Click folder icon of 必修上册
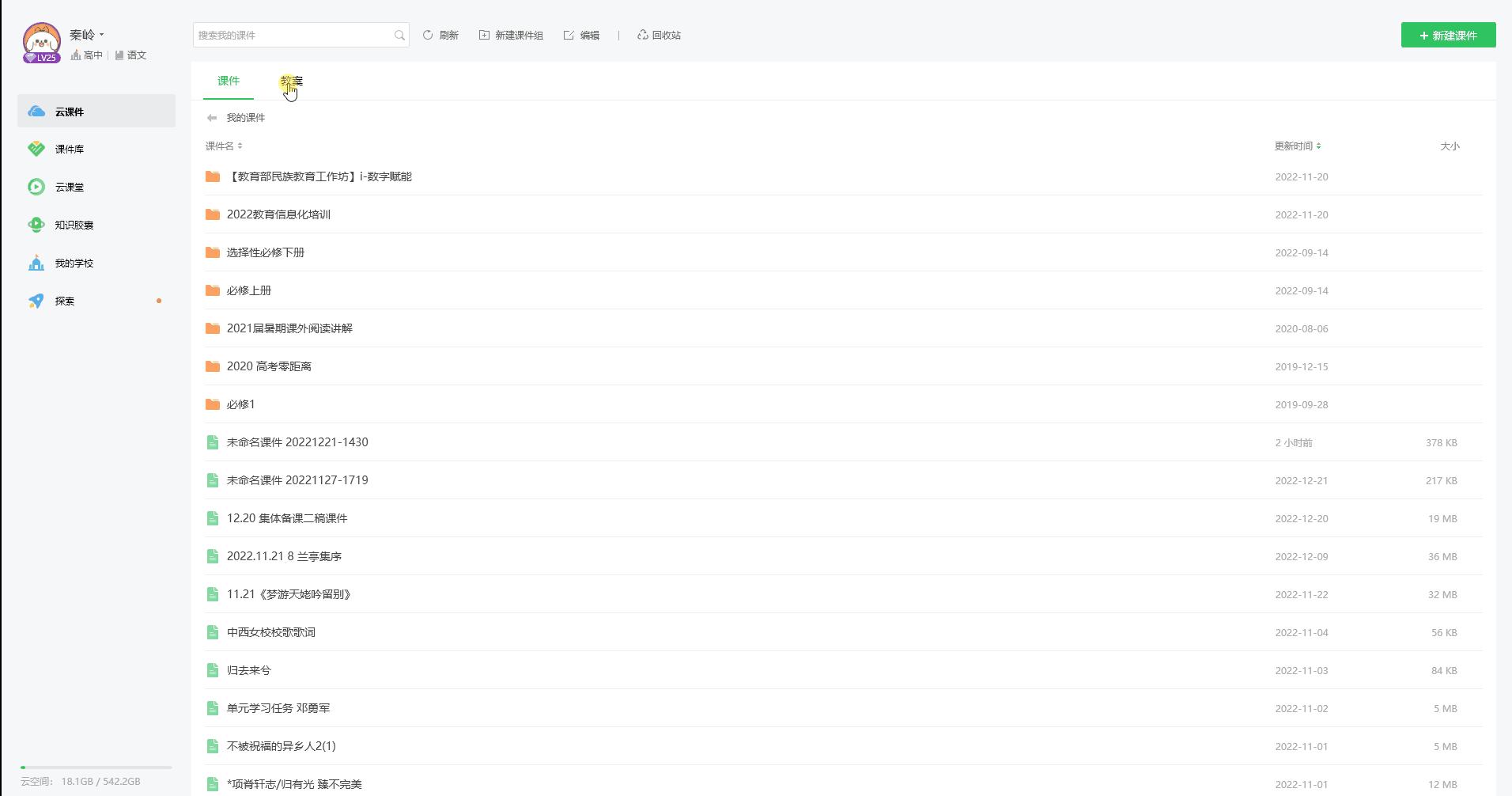1512x796 pixels. (212, 290)
